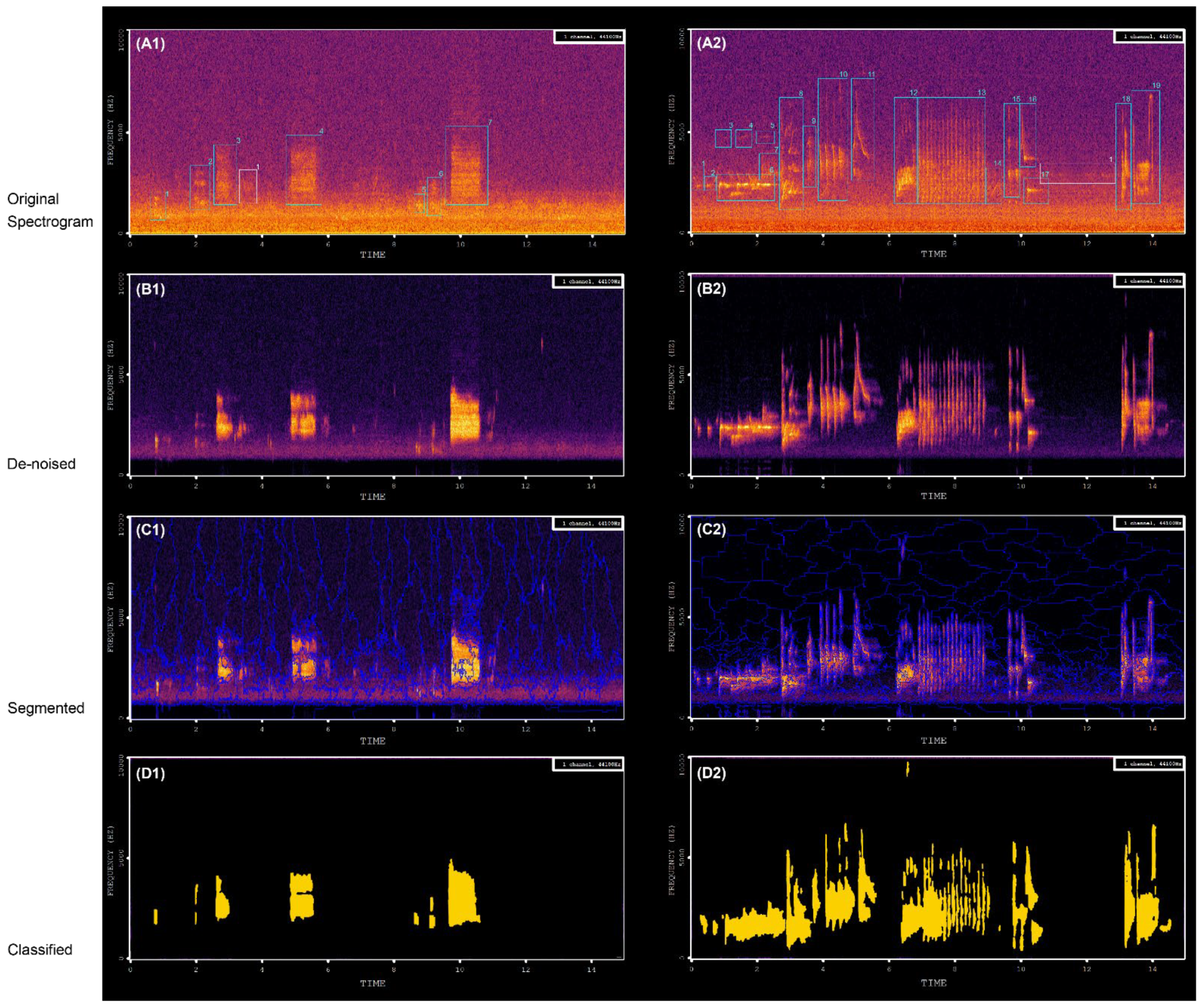This screenshot has width=1201, height=1008.
Task: Click annotation box 7 in panel A1
Action: [467, 165]
